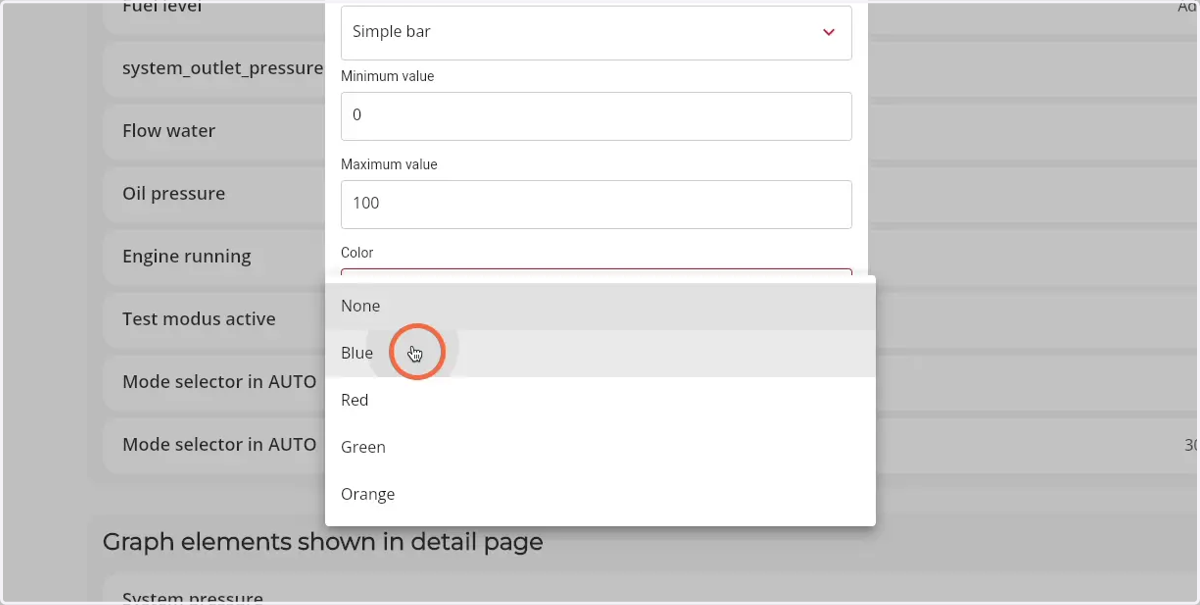Choose Blue from the color options
The height and width of the screenshot is (605, 1200).
(600, 353)
